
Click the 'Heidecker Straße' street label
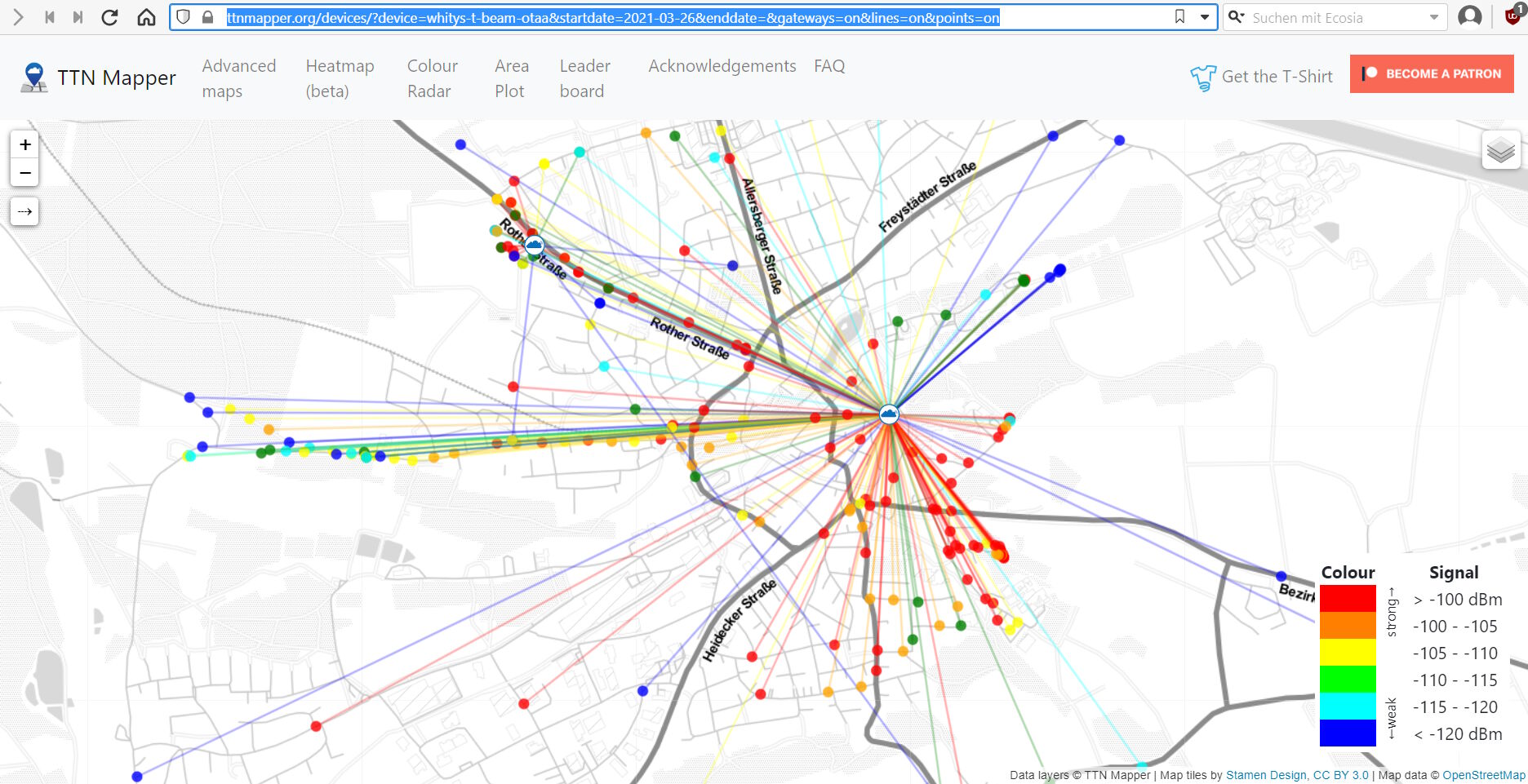coord(739,620)
